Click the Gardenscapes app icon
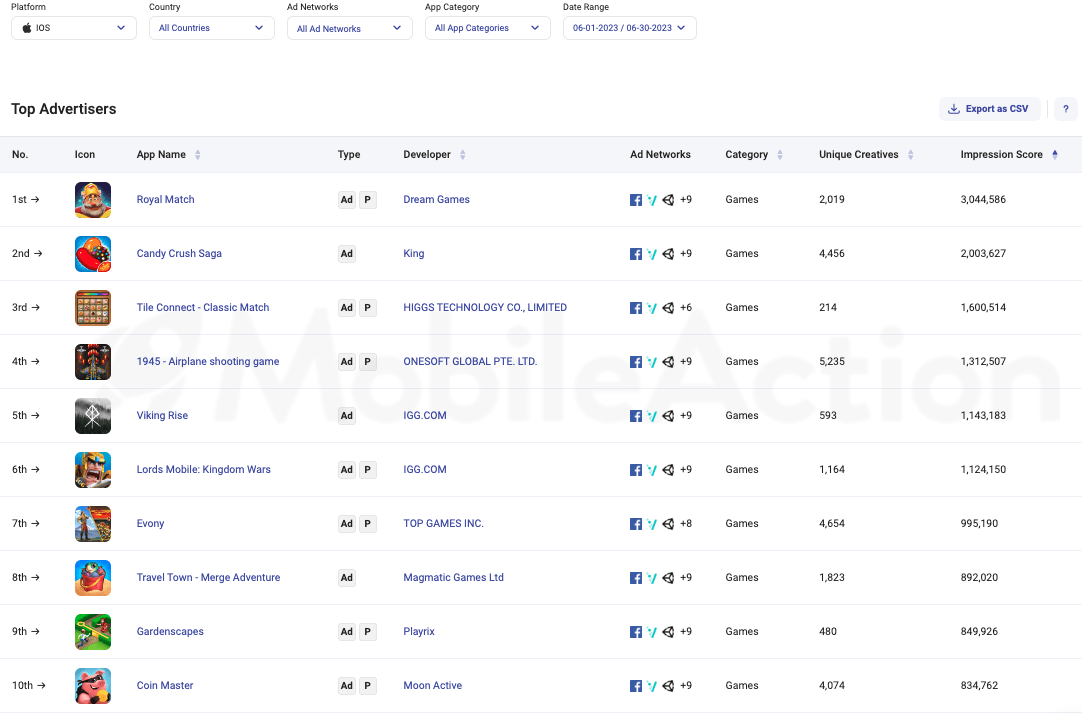This screenshot has width=1082, height=714. pos(92,631)
